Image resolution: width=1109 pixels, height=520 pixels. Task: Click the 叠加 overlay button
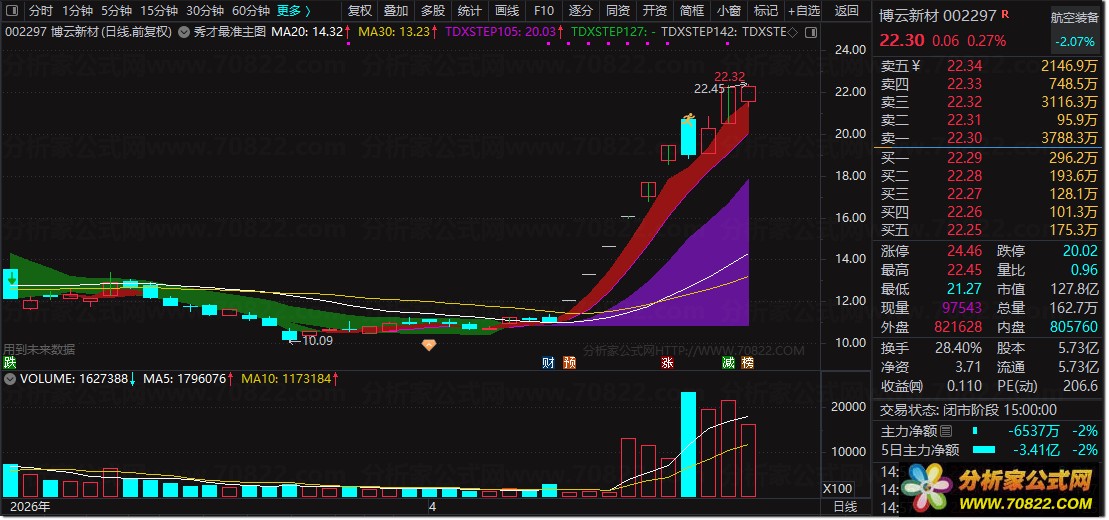[x=396, y=11]
